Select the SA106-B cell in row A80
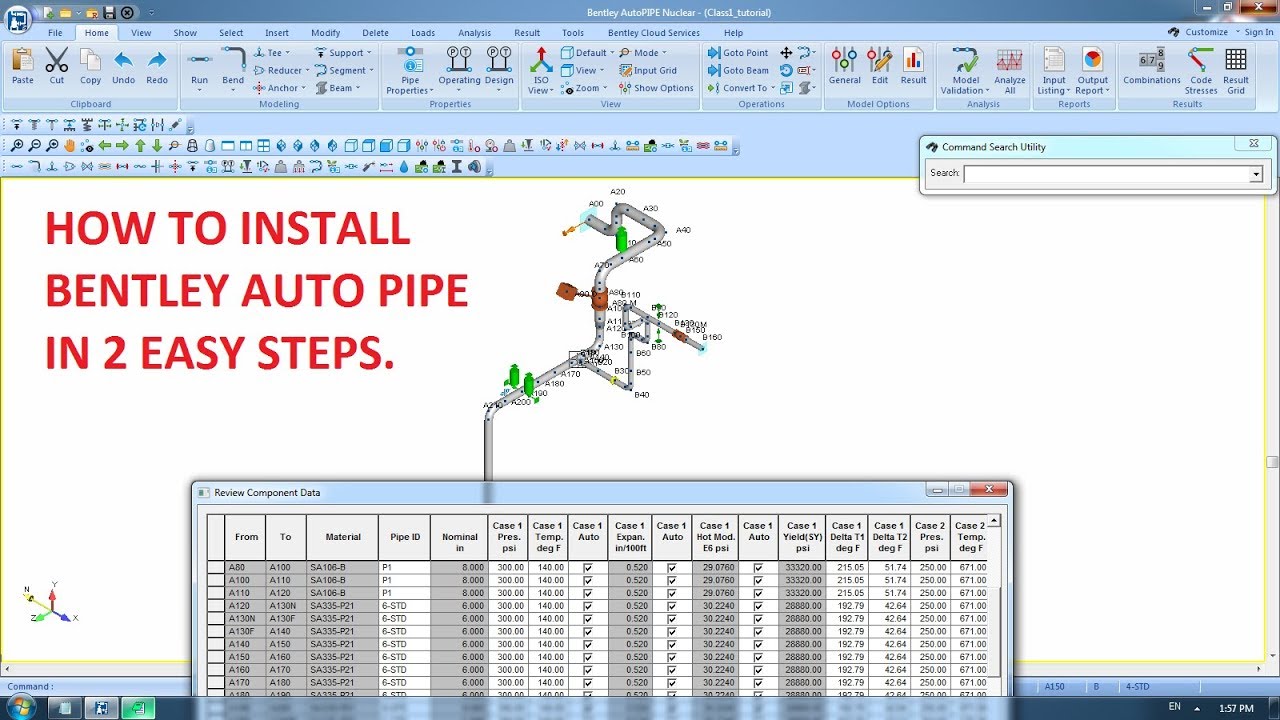The width and height of the screenshot is (1280, 720). (x=343, y=567)
